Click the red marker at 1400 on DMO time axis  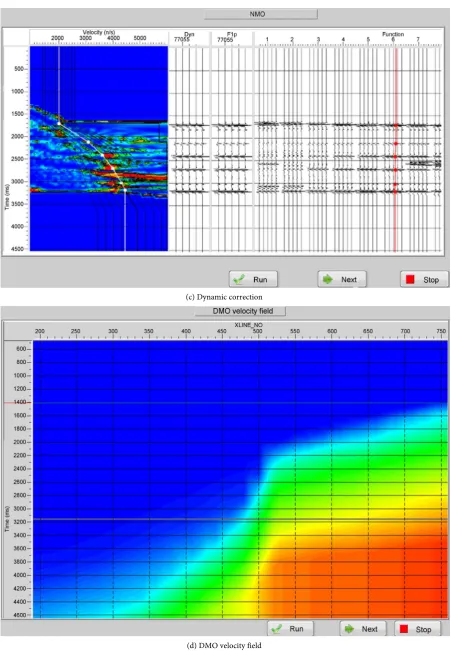coord(17,402)
